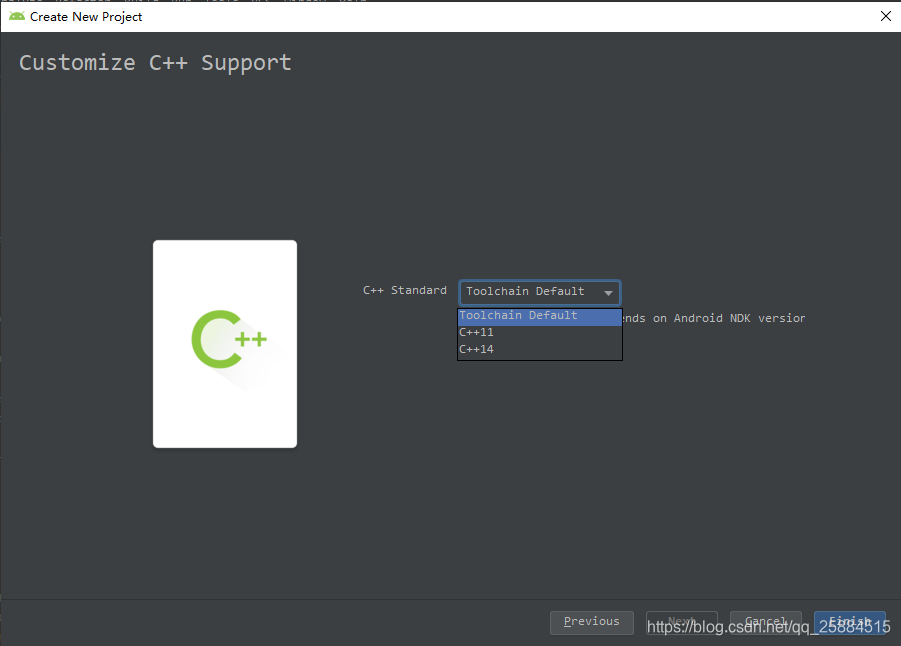Open the C++ Standard combo box

coord(540,293)
